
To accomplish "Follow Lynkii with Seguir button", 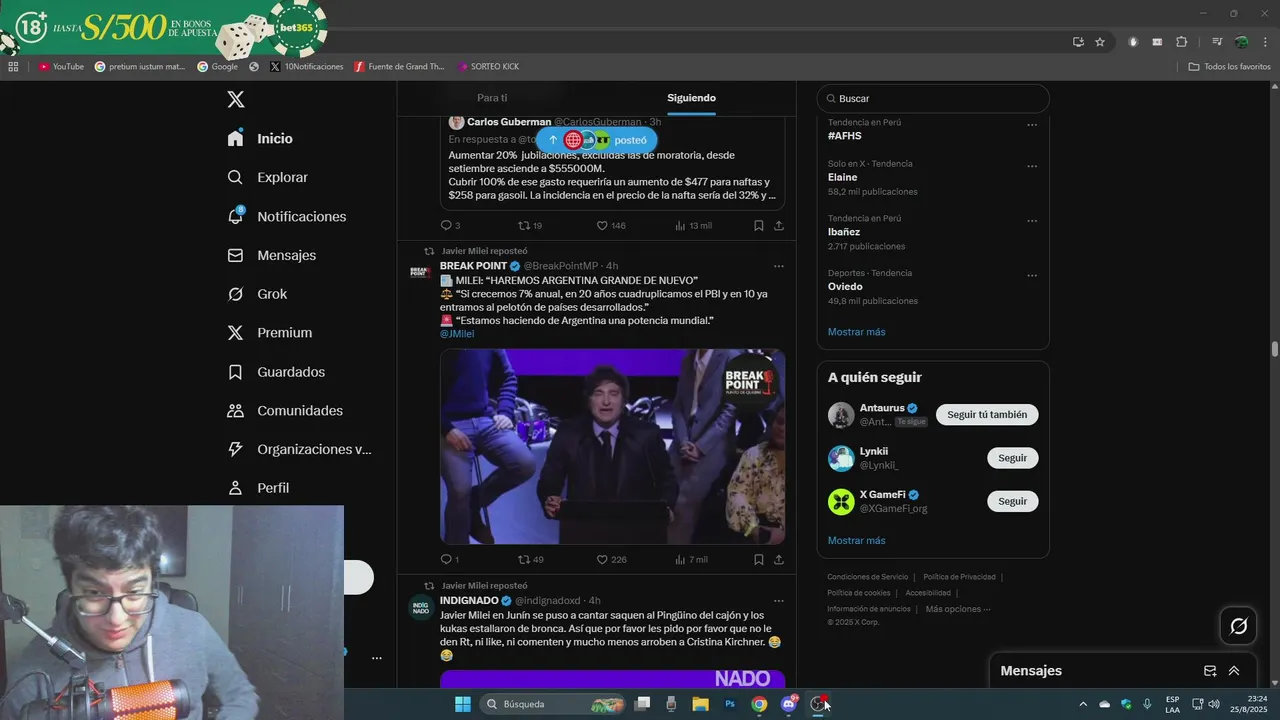I will click(x=1012, y=458).
